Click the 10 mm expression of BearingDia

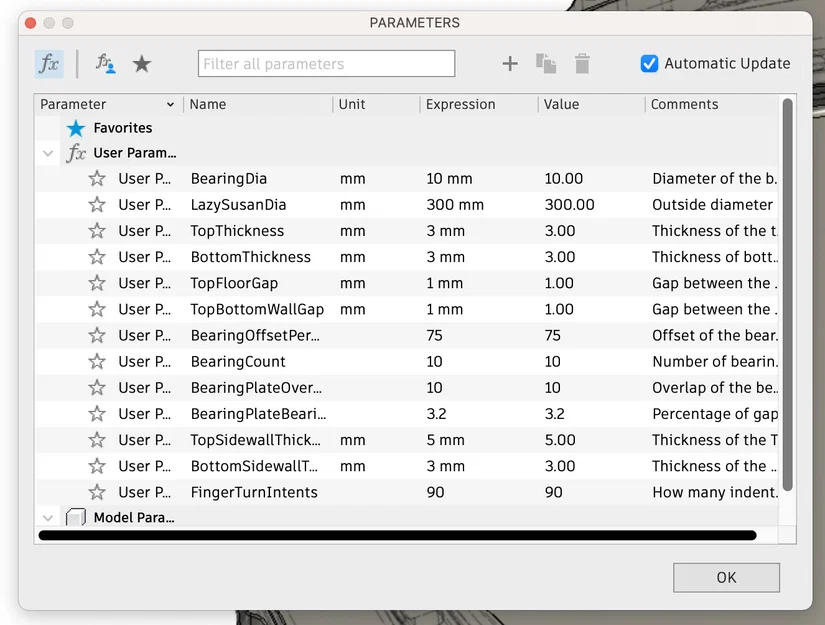(449, 179)
